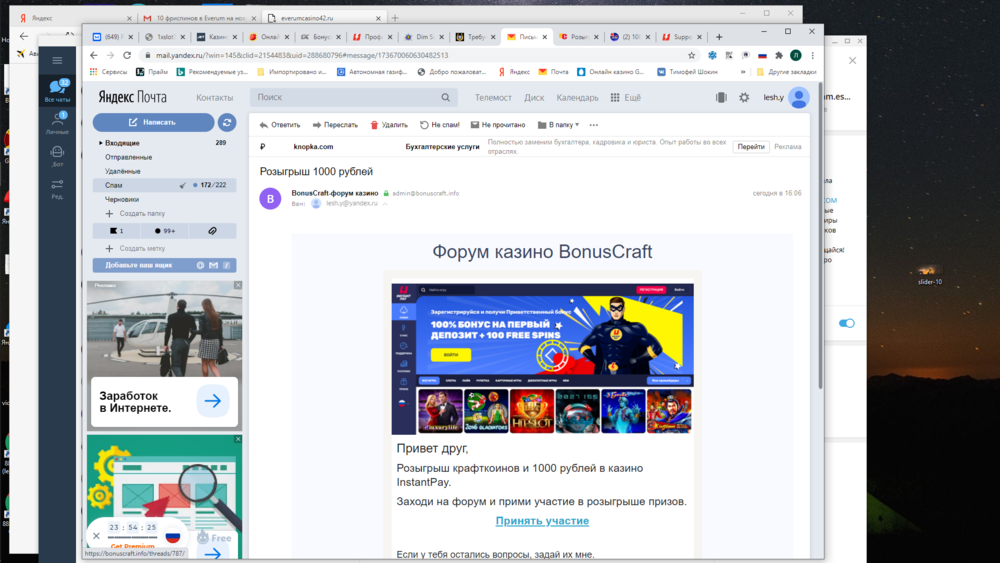Open the Черновики folder
This screenshot has width=1000, height=563.
pyautogui.click(x=122, y=199)
